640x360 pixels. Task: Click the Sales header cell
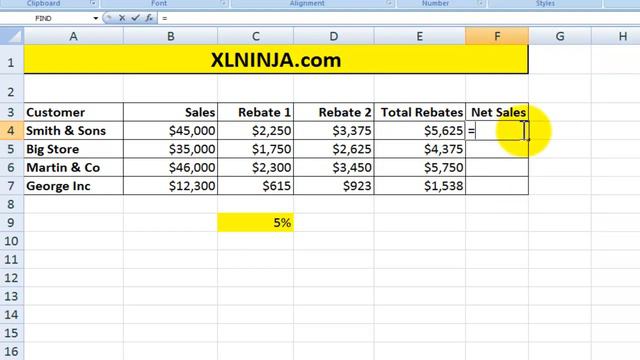point(171,112)
